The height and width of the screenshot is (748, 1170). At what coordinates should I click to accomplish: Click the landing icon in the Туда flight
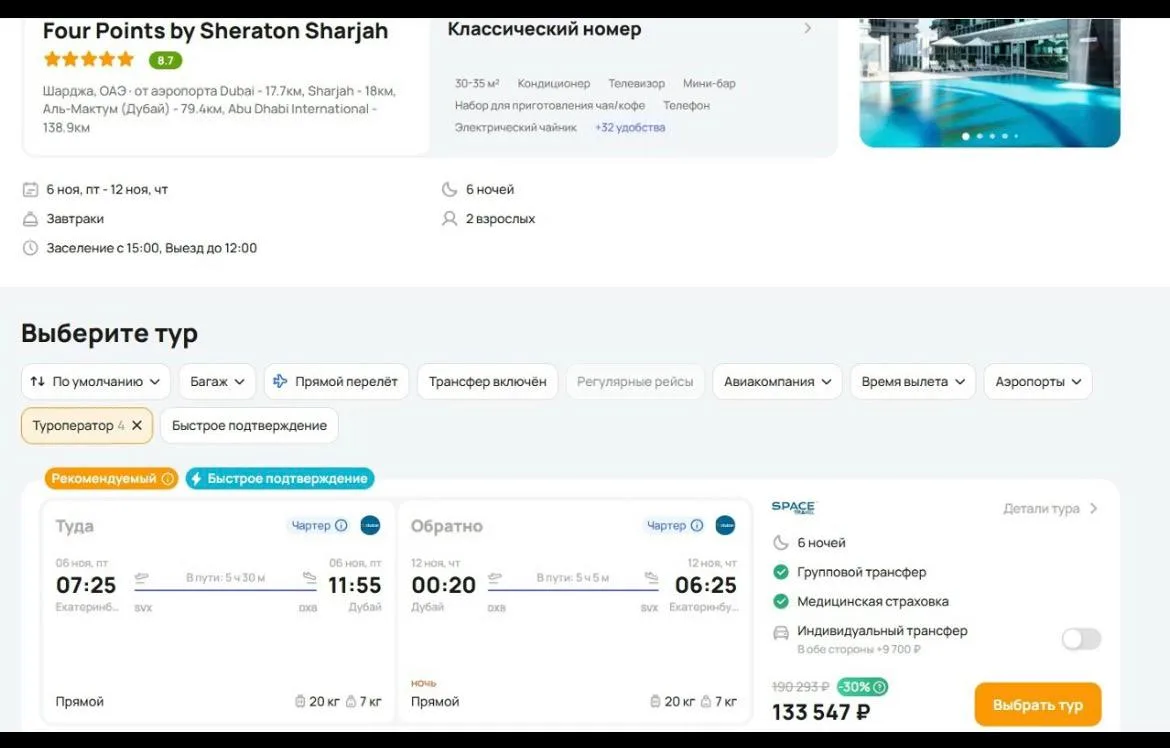tap(310, 577)
